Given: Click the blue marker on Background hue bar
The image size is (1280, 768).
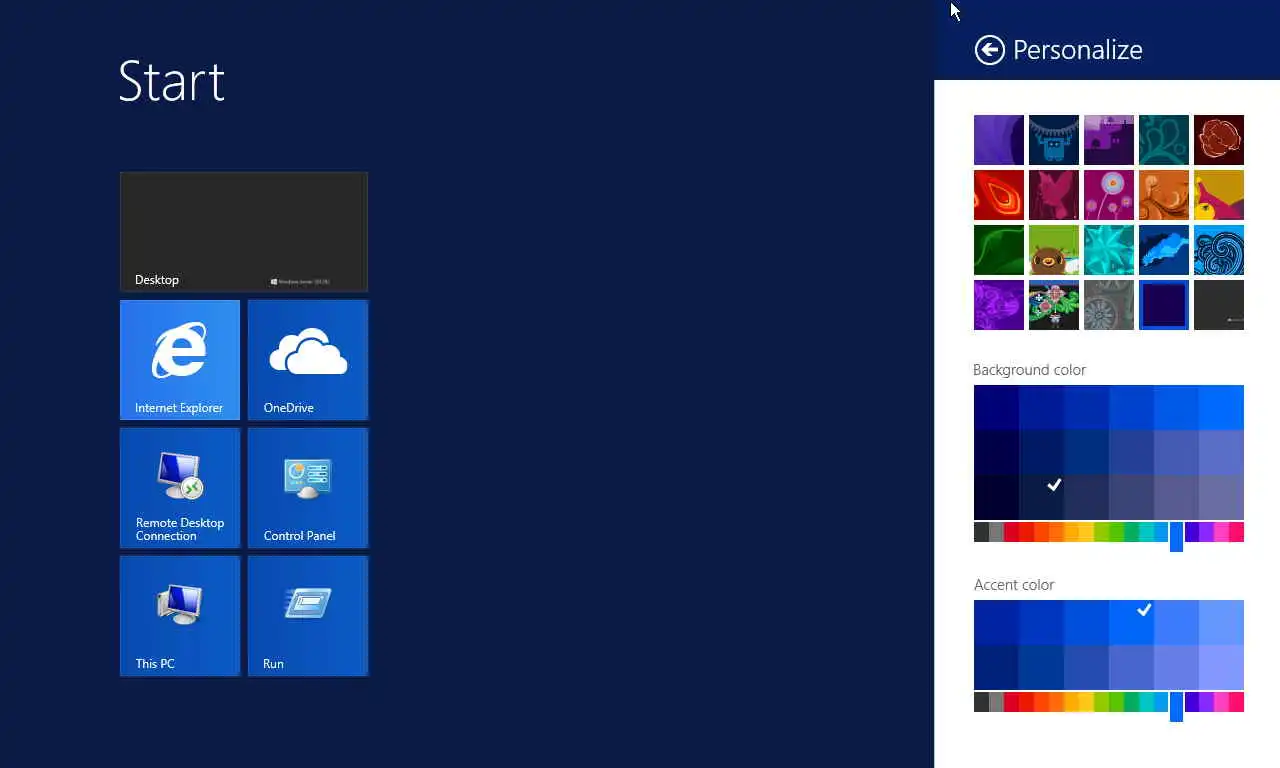Looking at the screenshot, I should pyautogui.click(x=1176, y=536).
